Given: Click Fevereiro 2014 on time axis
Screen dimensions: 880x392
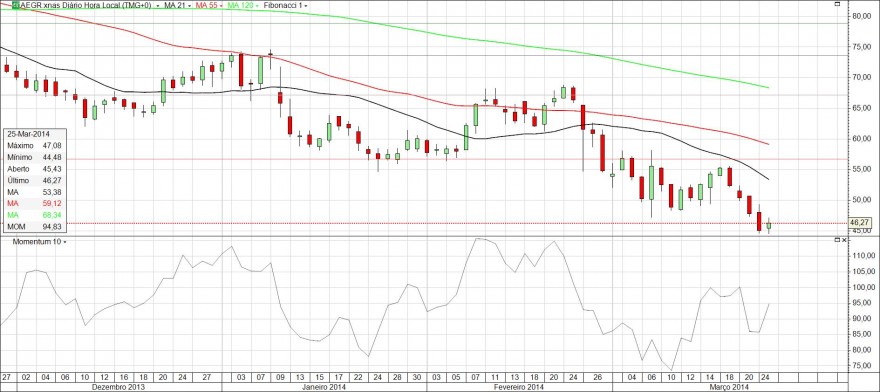Looking at the screenshot, I should (519, 387).
